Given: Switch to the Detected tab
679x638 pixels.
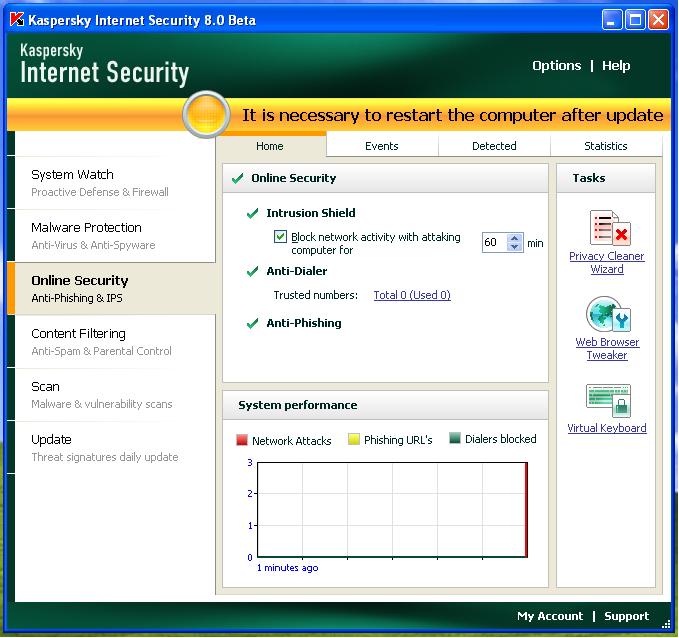Looking at the screenshot, I should coord(494,146).
